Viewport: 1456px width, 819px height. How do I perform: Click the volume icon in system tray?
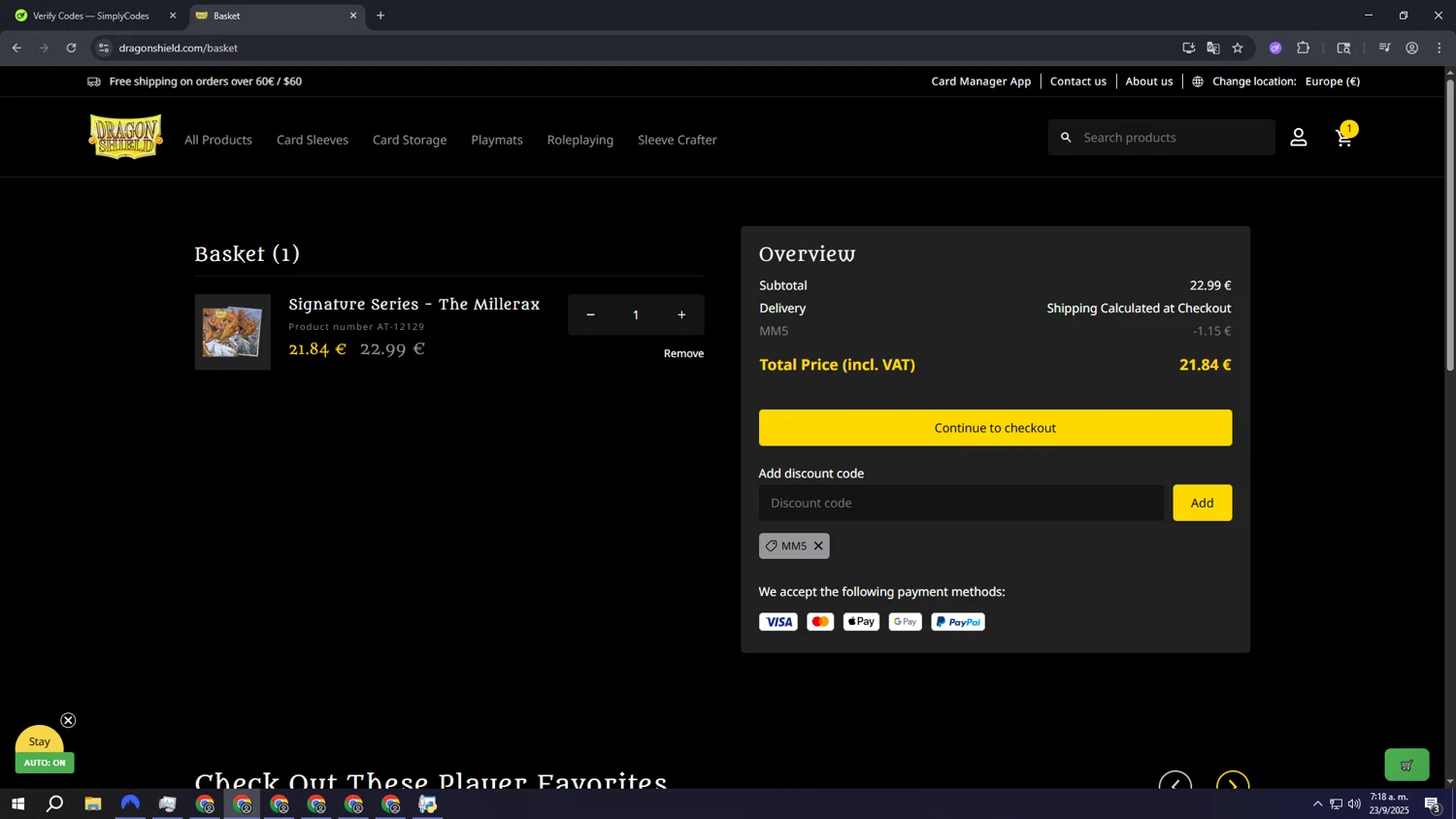1354,803
